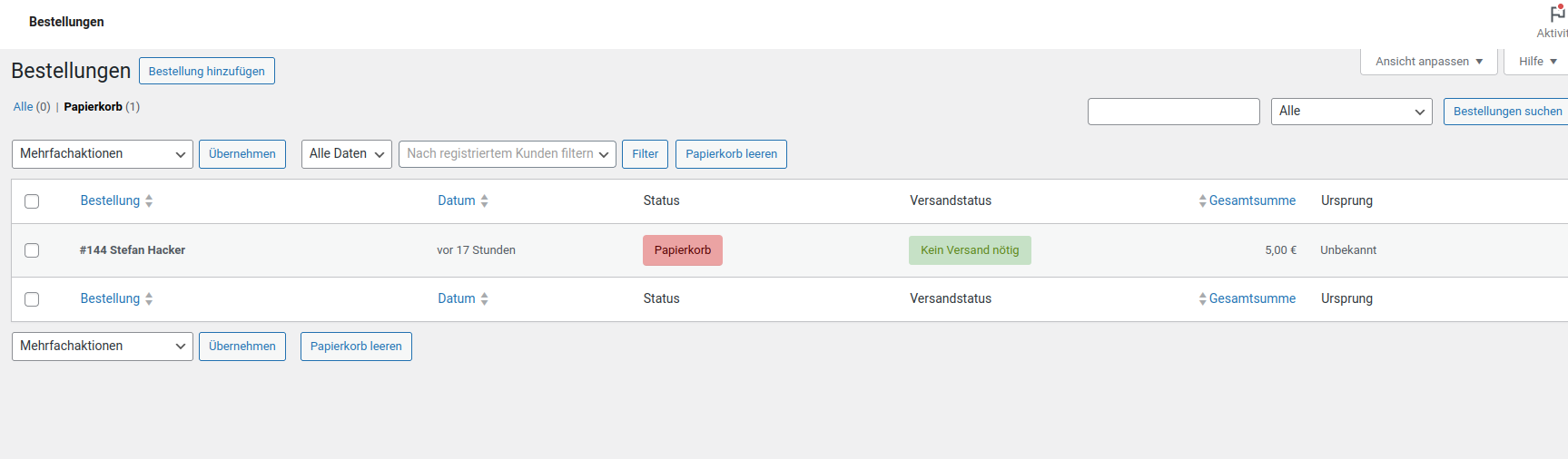
Task: Click sort arrows beside bottom Datum header
Action: [485, 299]
